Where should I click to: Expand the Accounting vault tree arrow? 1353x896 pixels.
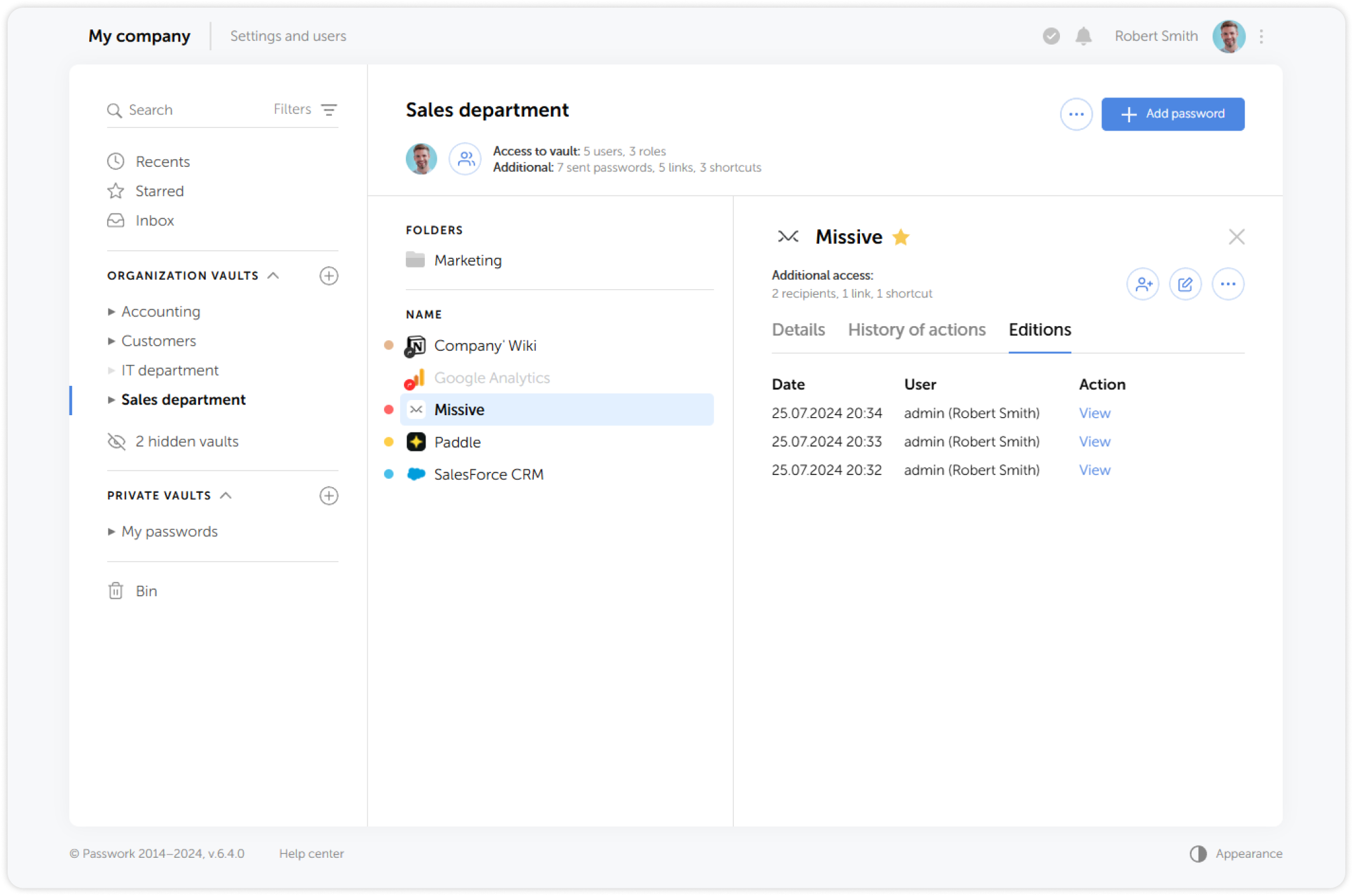tap(111, 311)
